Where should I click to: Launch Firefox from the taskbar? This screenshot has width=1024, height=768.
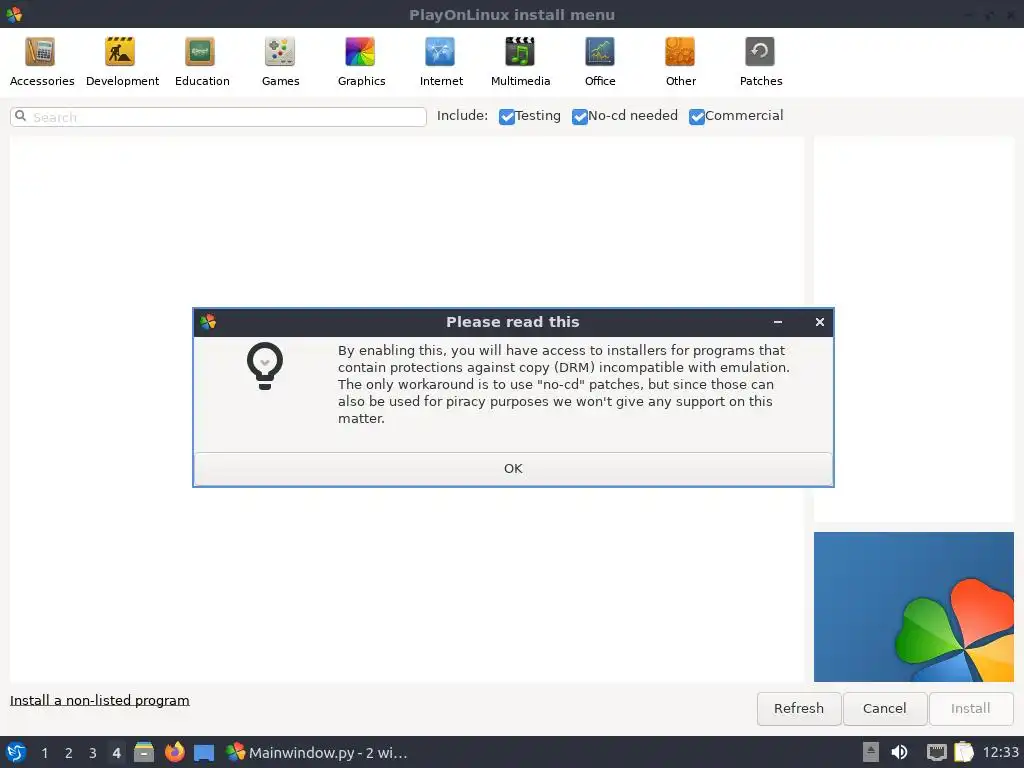pyautogui.click(x=174, y=752)
